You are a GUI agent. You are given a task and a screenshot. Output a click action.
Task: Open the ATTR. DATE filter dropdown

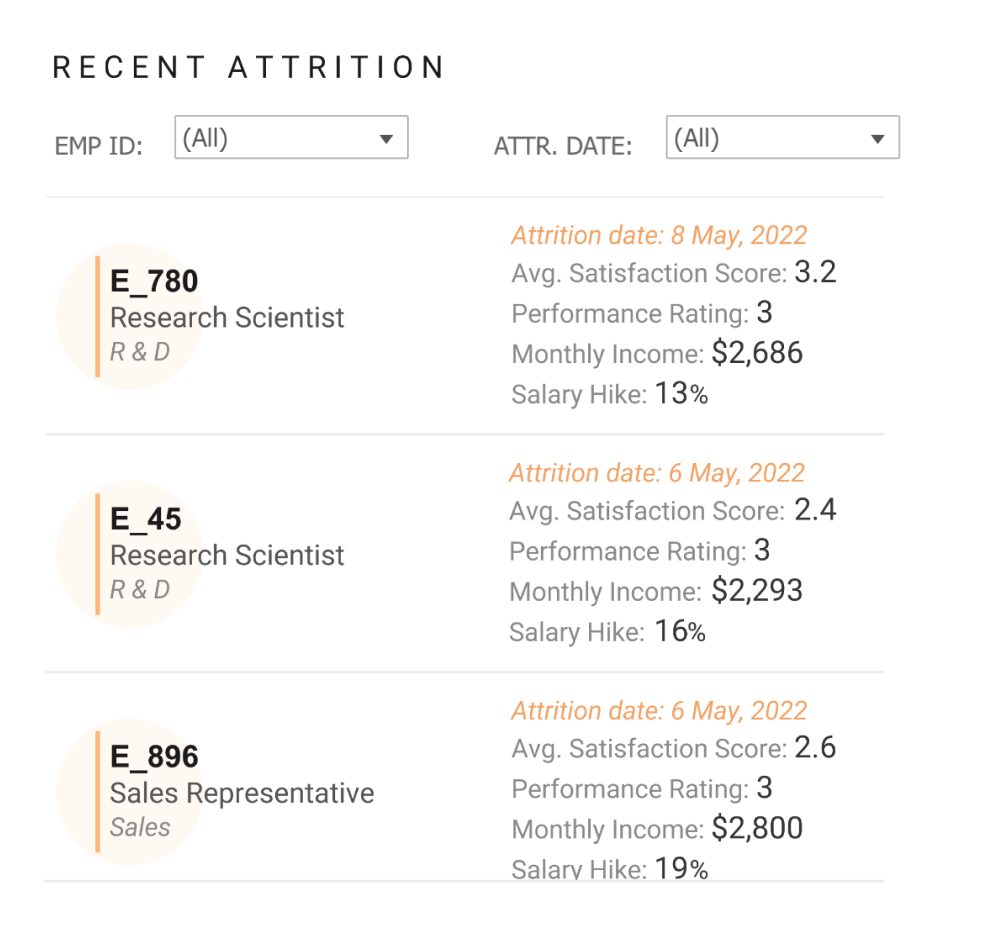(781, 138)
